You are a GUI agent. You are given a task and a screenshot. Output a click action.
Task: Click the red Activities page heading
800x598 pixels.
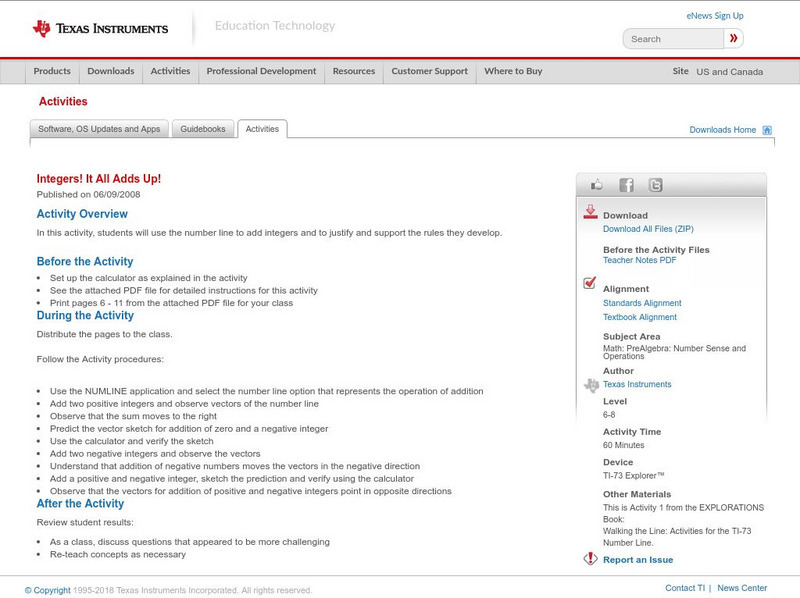(63, 102)
